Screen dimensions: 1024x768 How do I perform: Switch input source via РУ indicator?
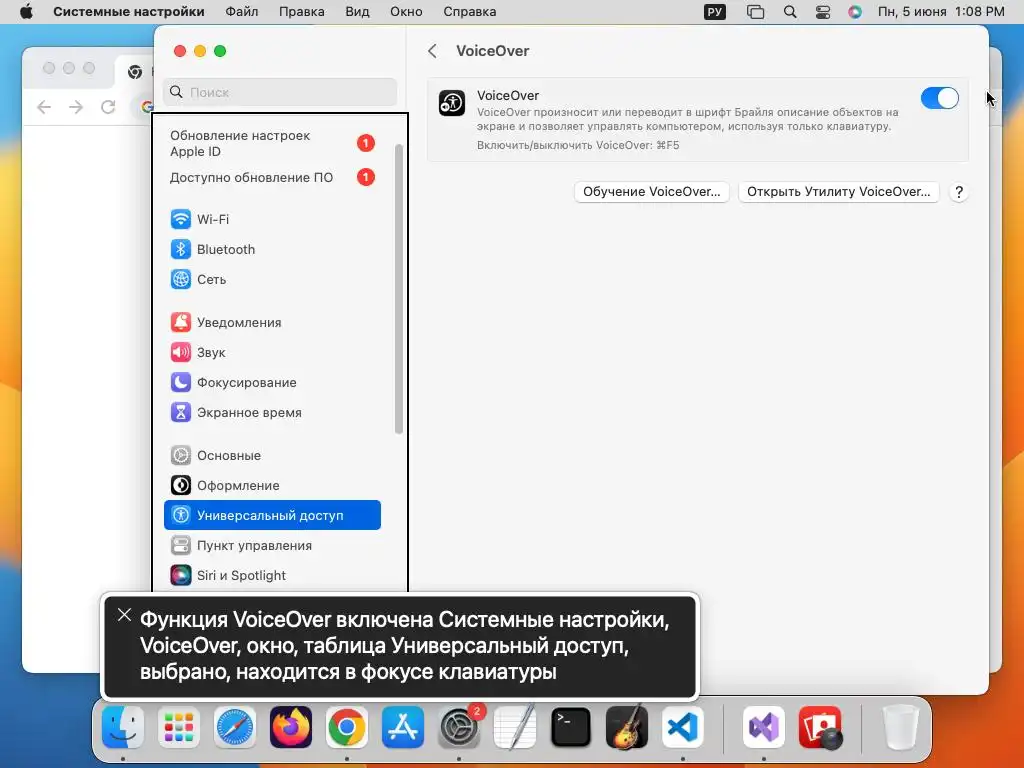(715, 12)
